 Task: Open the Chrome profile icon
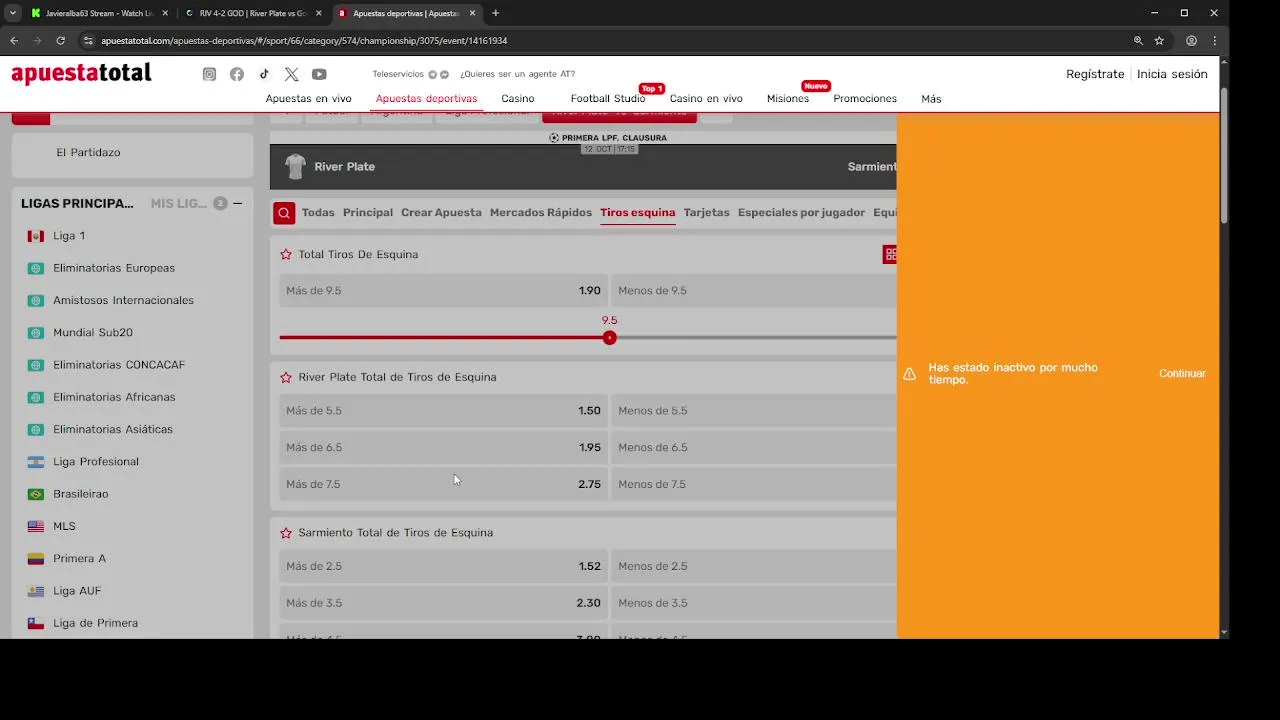point(1191,41)
